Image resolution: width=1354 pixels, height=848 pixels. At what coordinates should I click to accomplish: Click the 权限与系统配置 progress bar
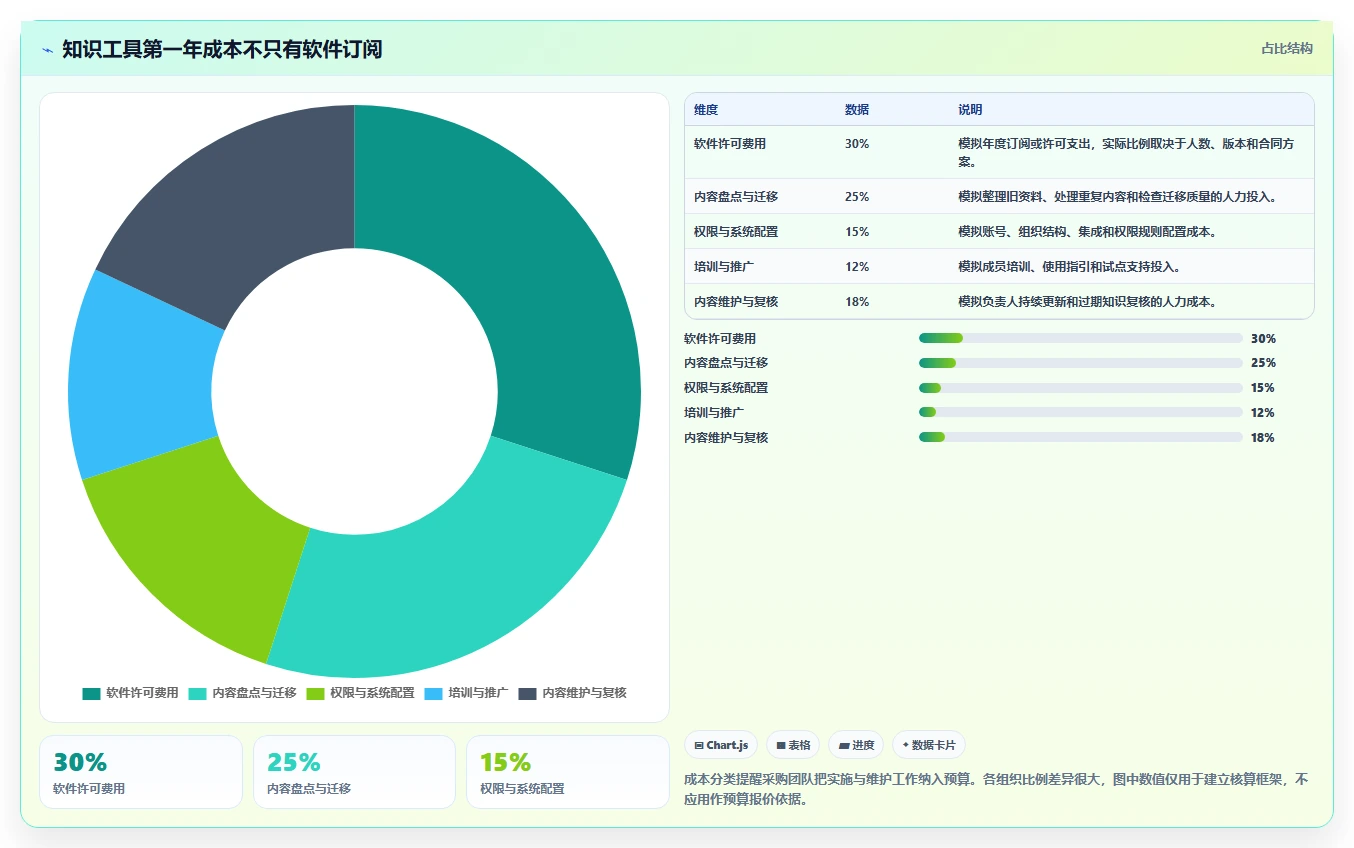coord(1080,388)
